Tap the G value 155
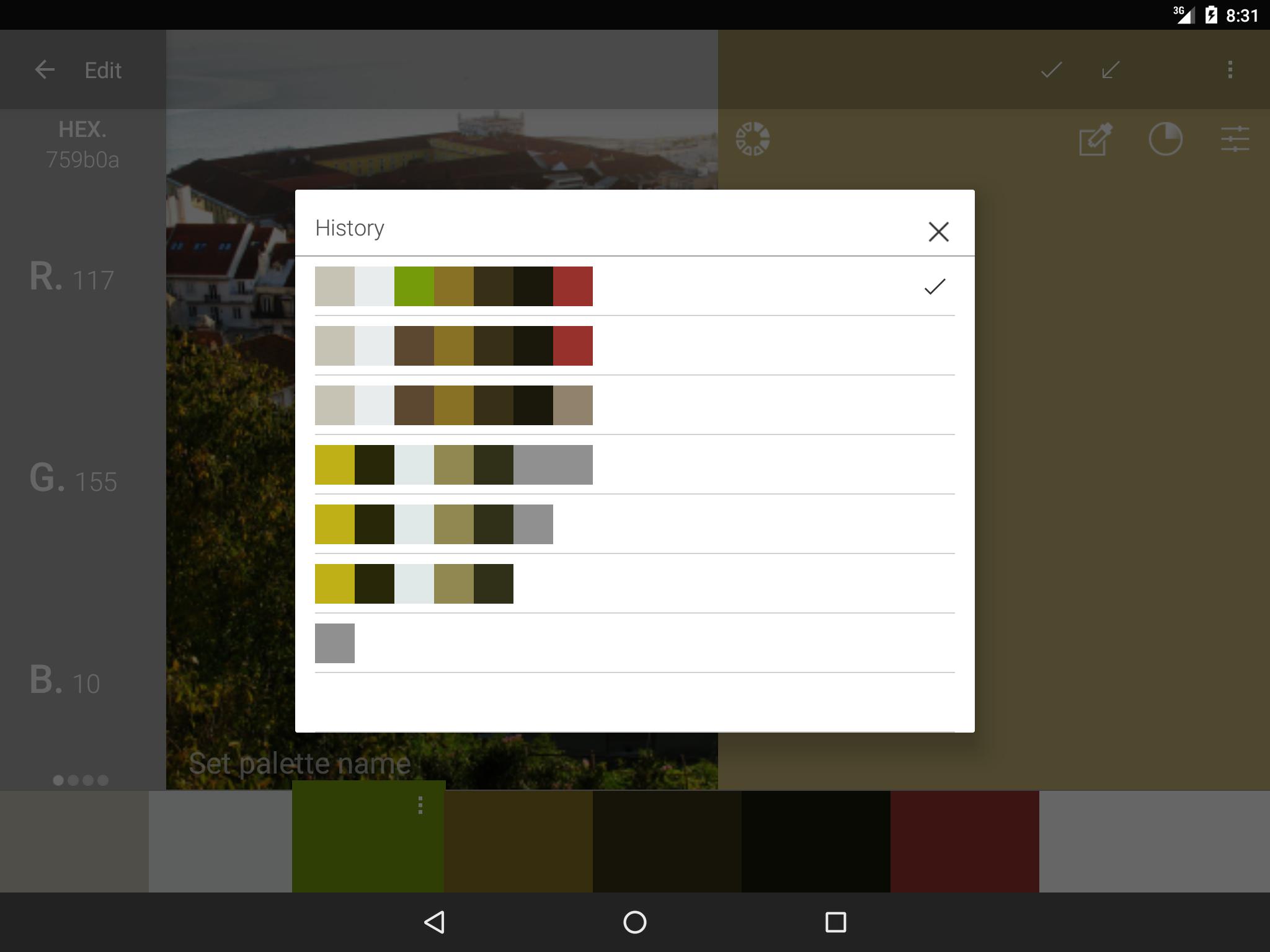1270x952 pixels. click(95, 482)
